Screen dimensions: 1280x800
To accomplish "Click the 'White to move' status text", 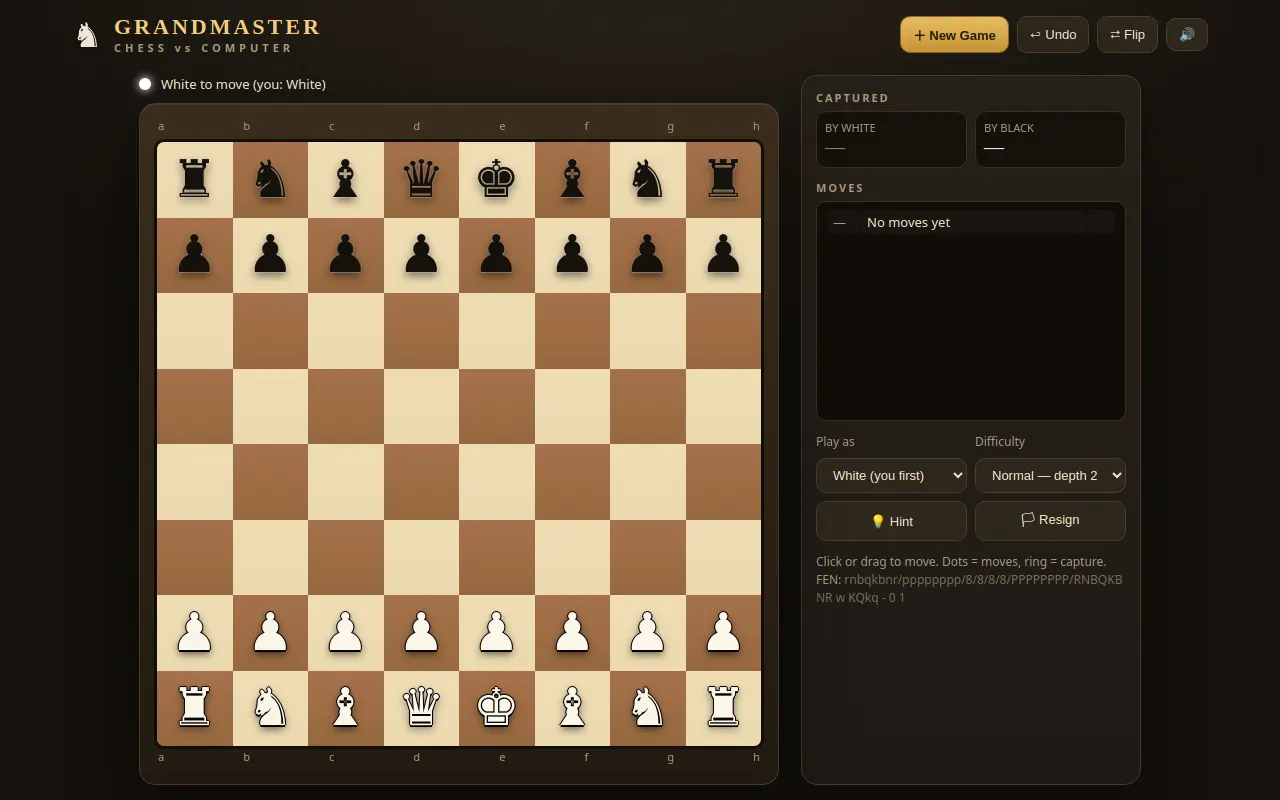I will [243, 84].
